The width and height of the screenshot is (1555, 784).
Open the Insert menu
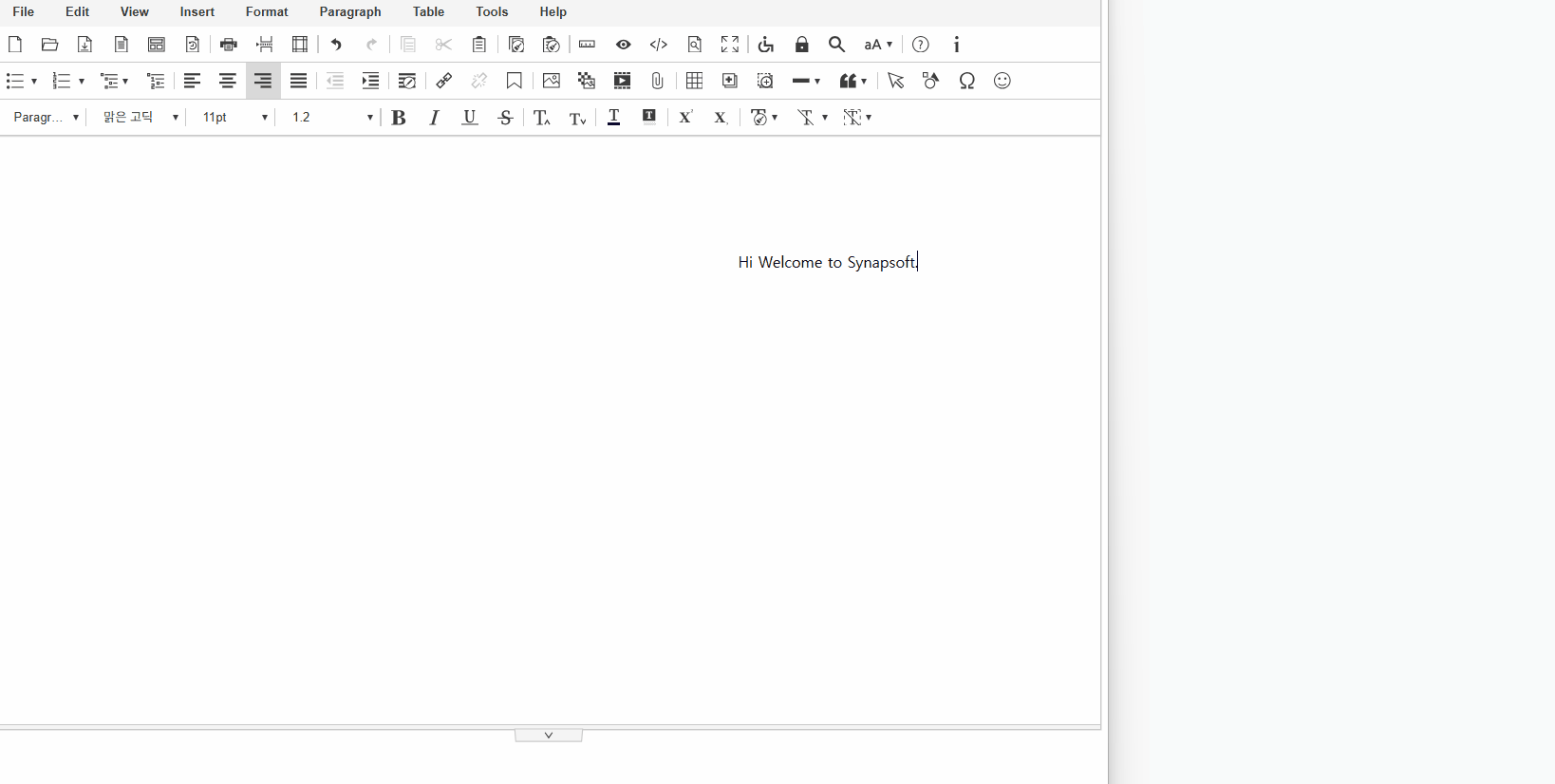click(x=197, y=11)
